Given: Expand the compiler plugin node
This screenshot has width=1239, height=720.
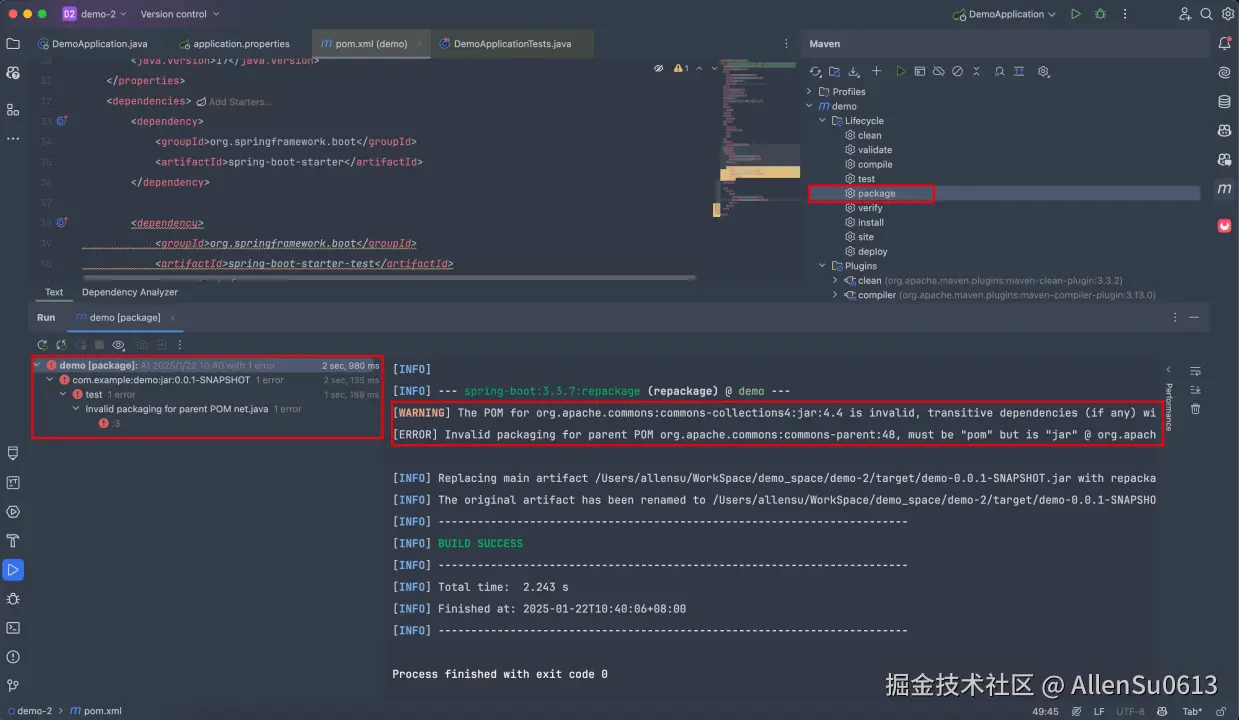Looking at the screenshot, I should click(x=835, y=295).
